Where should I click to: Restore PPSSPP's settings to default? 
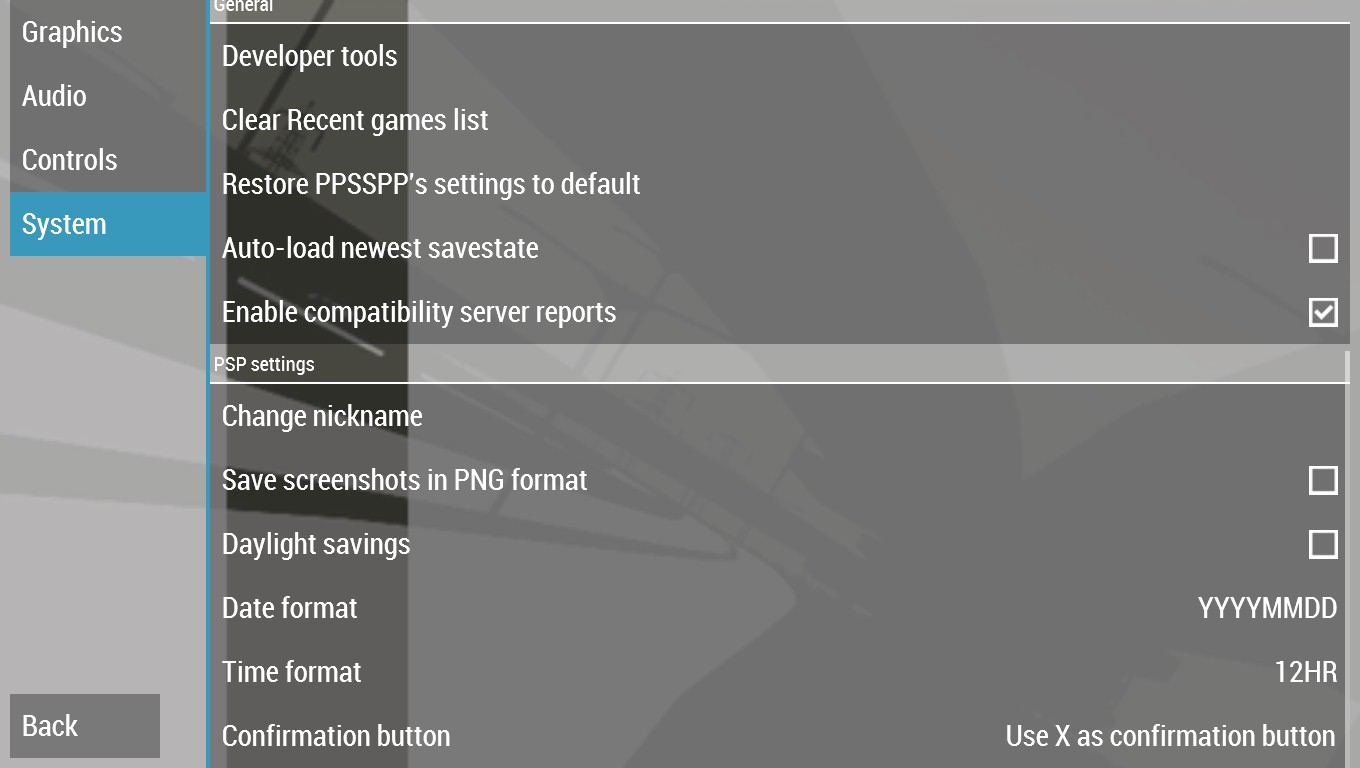point(431,184)
